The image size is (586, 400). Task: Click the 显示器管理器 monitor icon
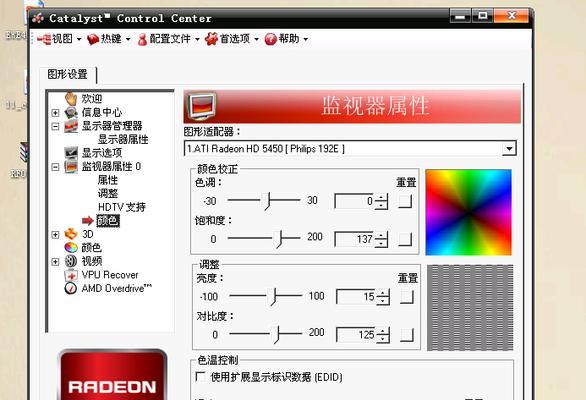71,126
